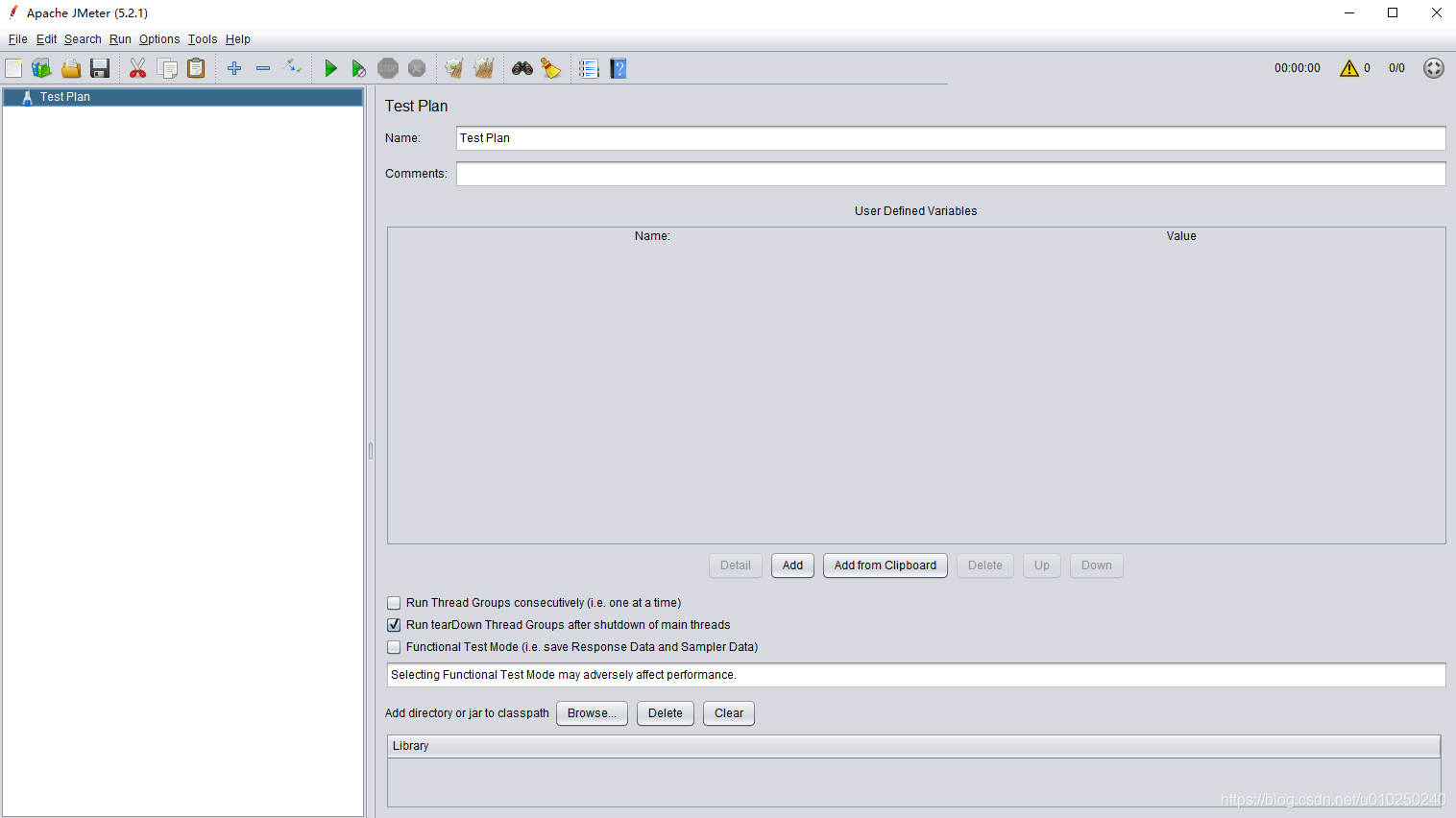Click Add from Clipboard button
This screenshot has width=1456, height=818.
[886, 565]
